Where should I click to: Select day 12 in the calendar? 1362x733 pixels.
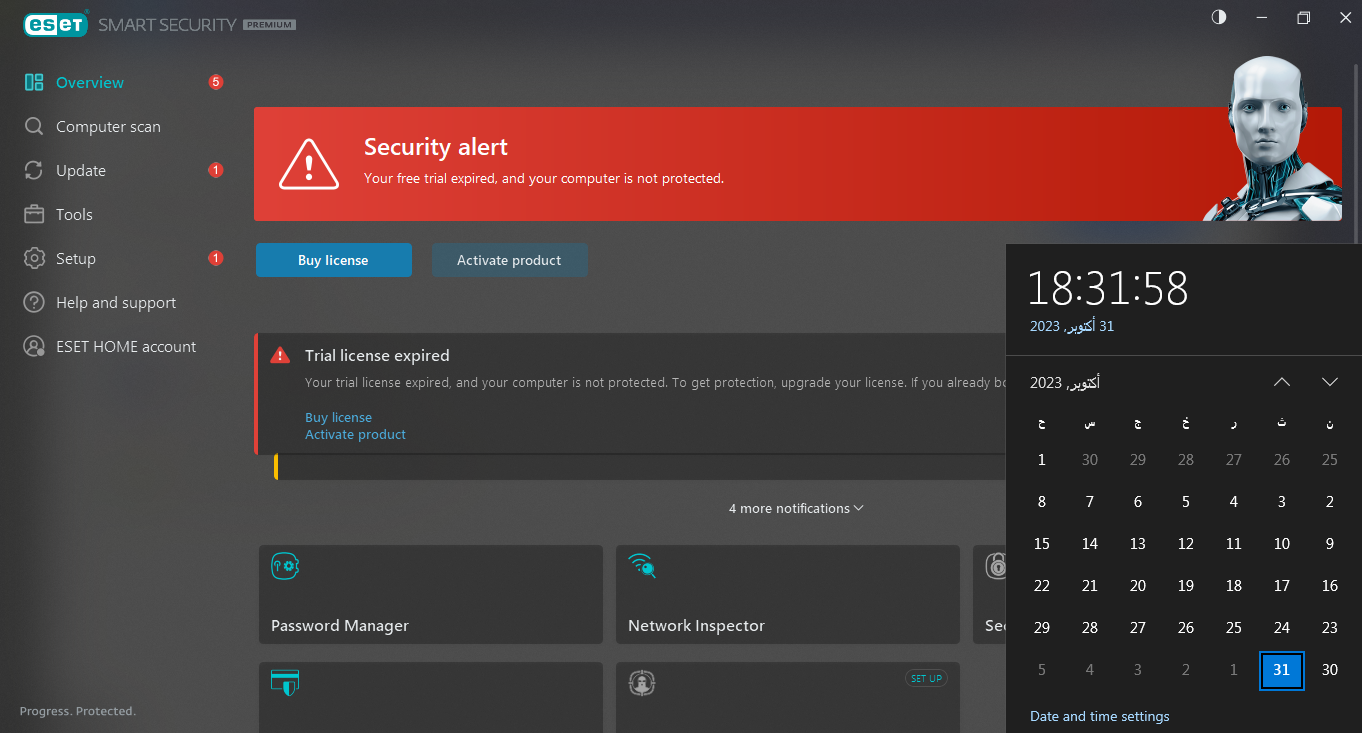[x=1186, y=544]
